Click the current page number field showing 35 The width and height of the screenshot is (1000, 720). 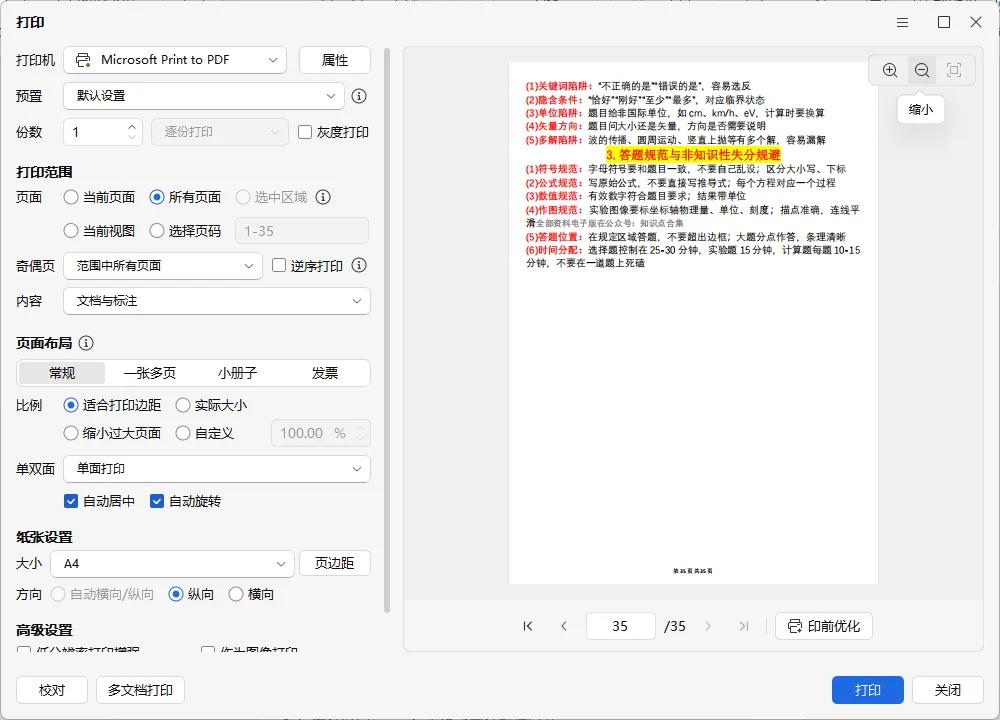point(621,626)
